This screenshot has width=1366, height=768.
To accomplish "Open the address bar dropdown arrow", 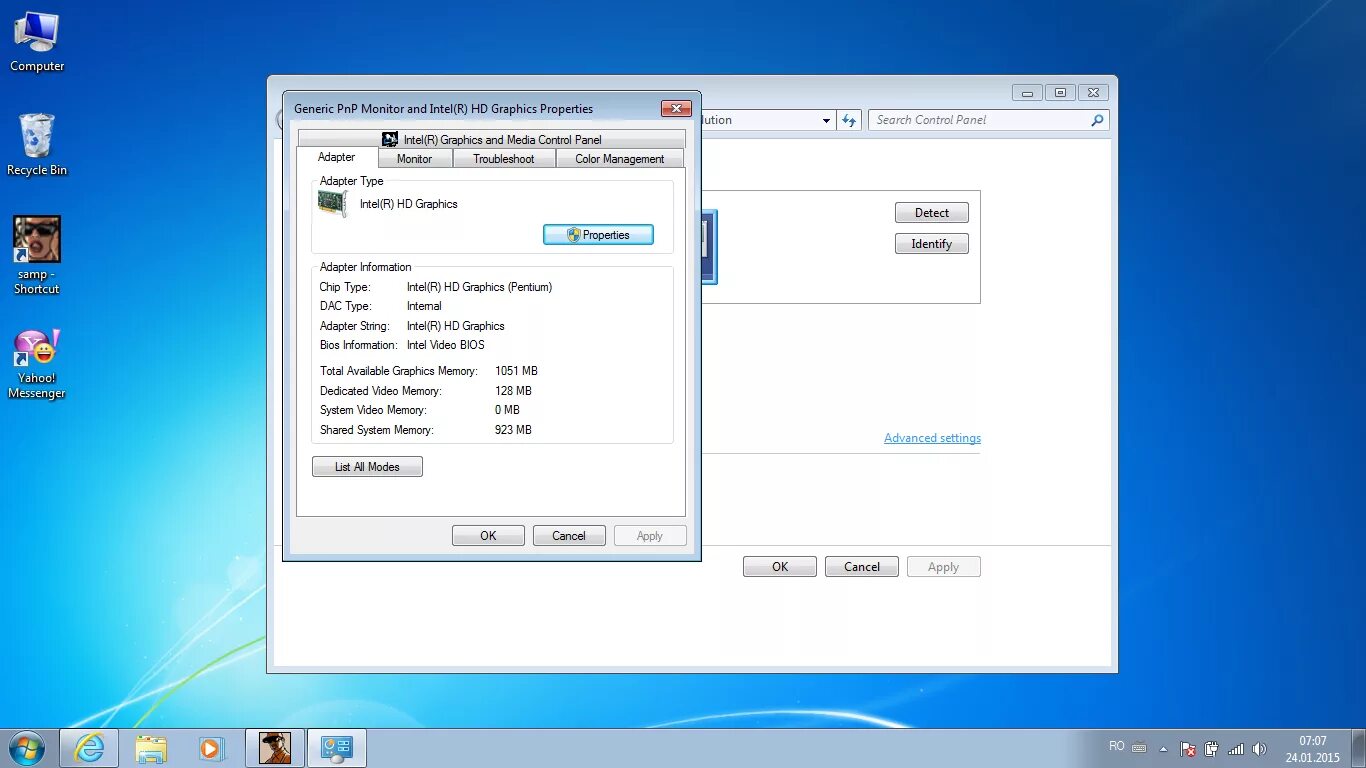I will tap(826, 120).
